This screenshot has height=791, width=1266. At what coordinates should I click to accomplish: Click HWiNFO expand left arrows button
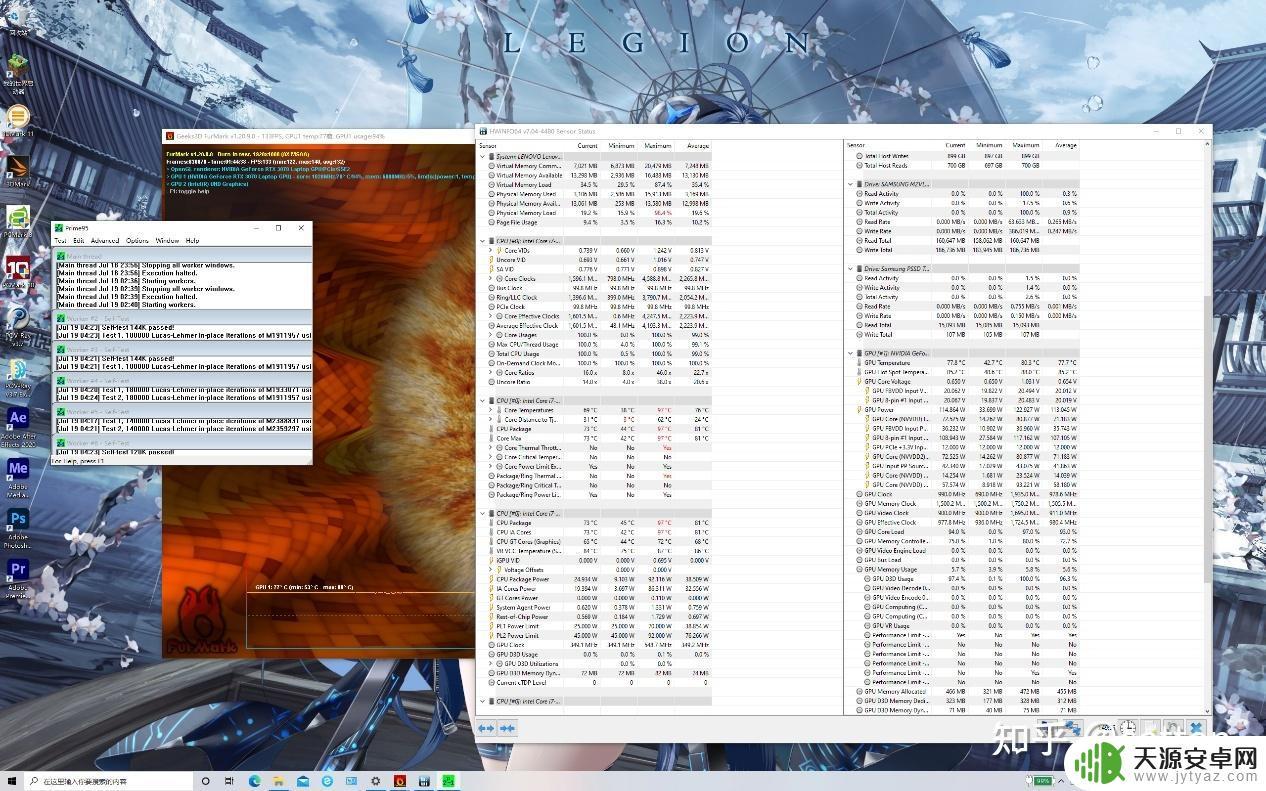[486, 728]
